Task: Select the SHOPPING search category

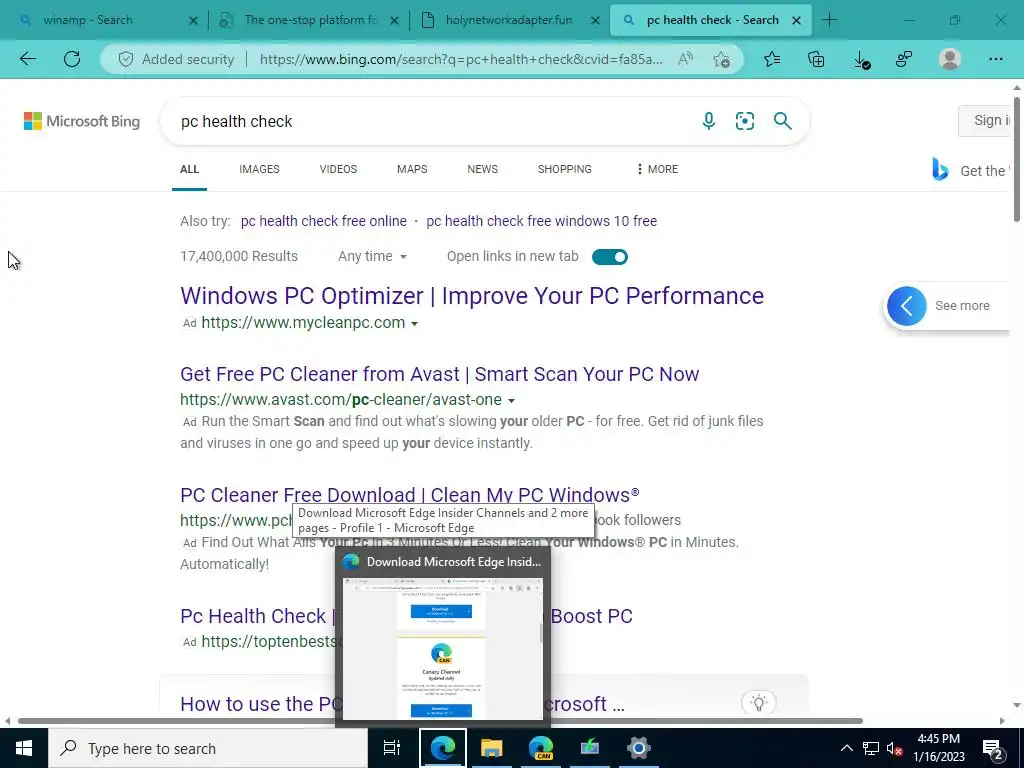Action: click(x=565, y=169)
